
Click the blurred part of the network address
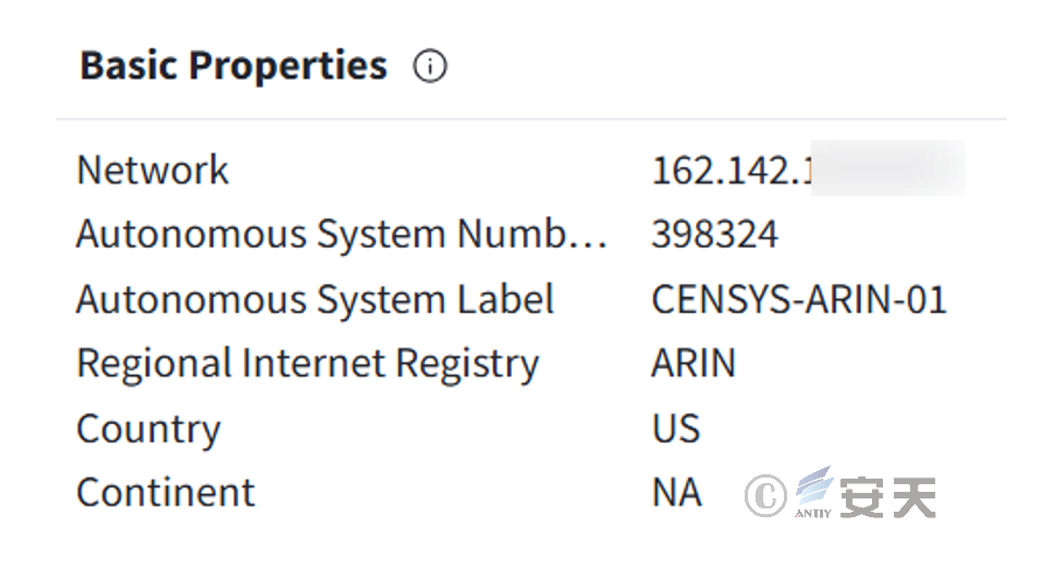pos(887,168)
